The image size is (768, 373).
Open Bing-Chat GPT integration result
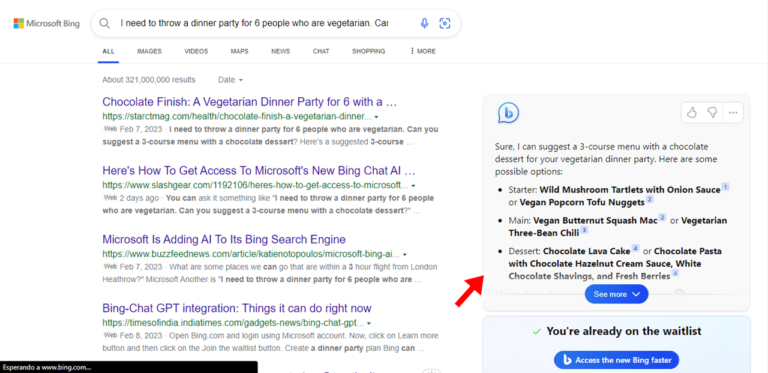coord(237,308)
